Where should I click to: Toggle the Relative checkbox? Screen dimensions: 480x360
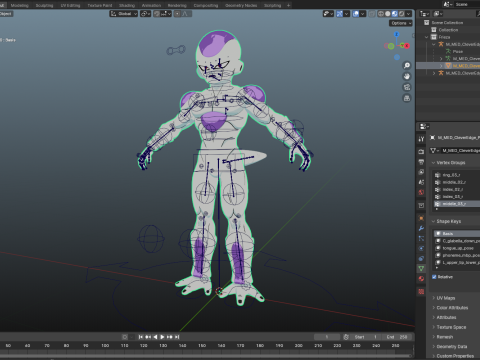pyautogui.click(x=434, y=277)
